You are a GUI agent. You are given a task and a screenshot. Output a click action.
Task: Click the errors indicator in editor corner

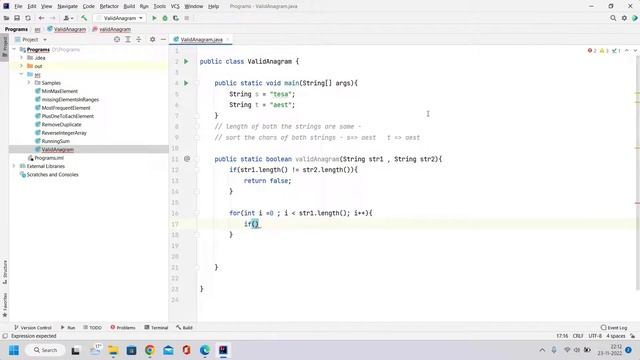[x=592, y=51]
